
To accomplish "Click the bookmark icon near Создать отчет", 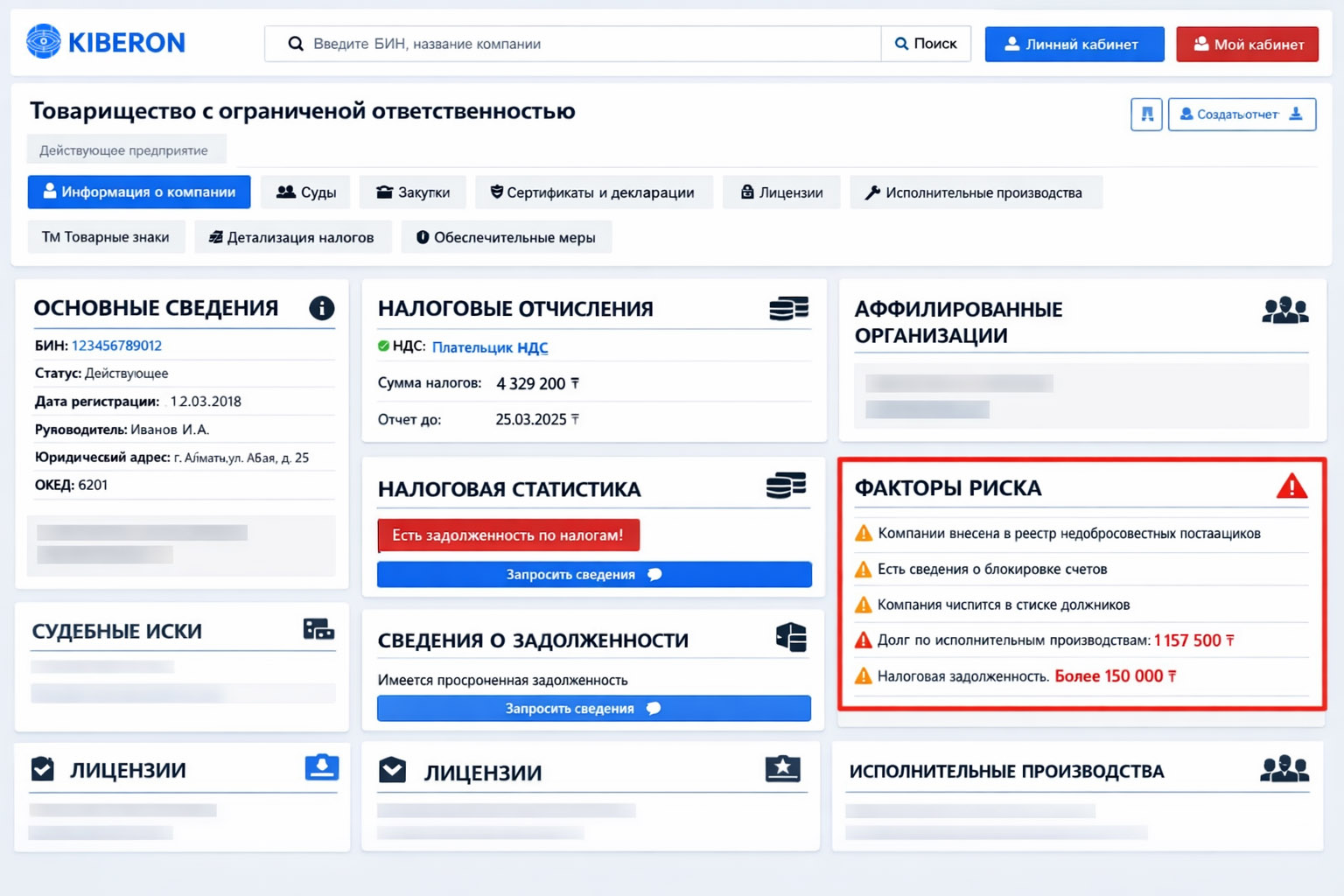I will click(x=1146, y=114).
